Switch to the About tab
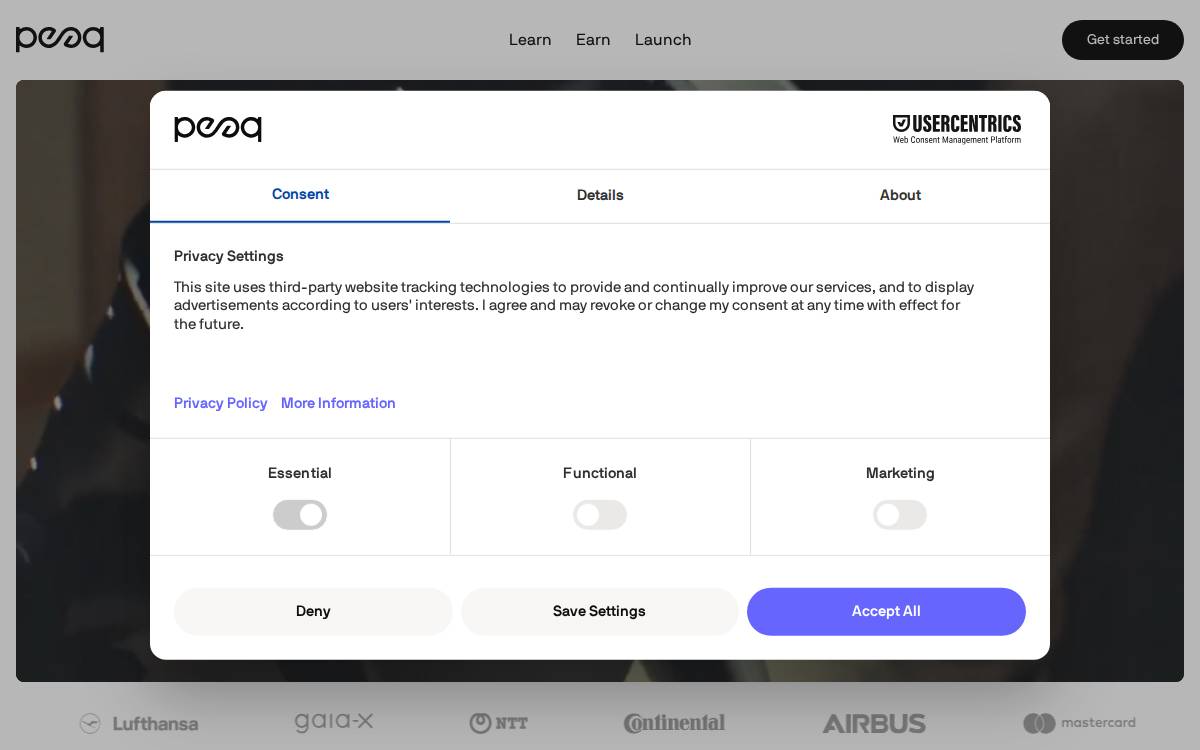The image size is (1200, 750). (x=900, y=195)
